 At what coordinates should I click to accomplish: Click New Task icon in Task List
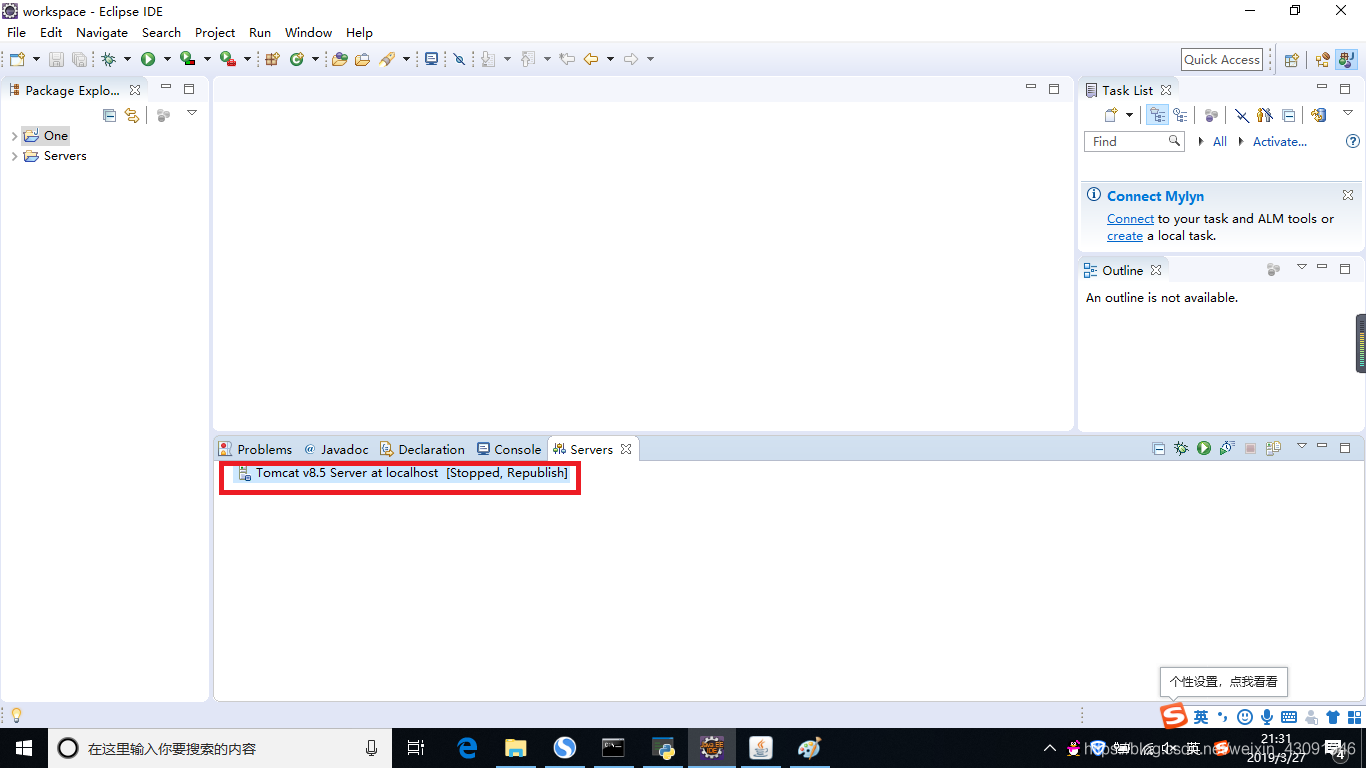point(1110,115)
